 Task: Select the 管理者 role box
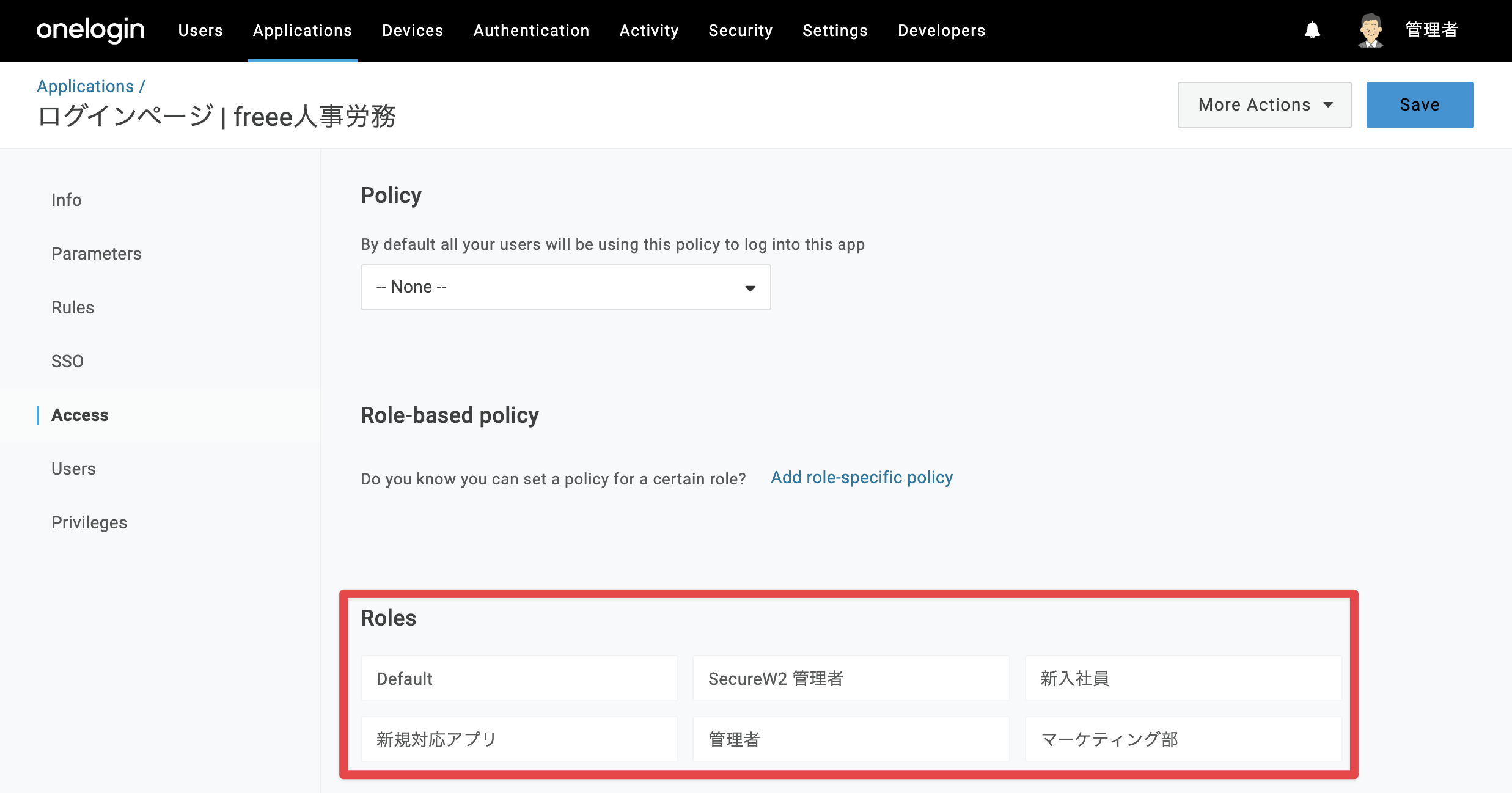[x=851, y=739]
